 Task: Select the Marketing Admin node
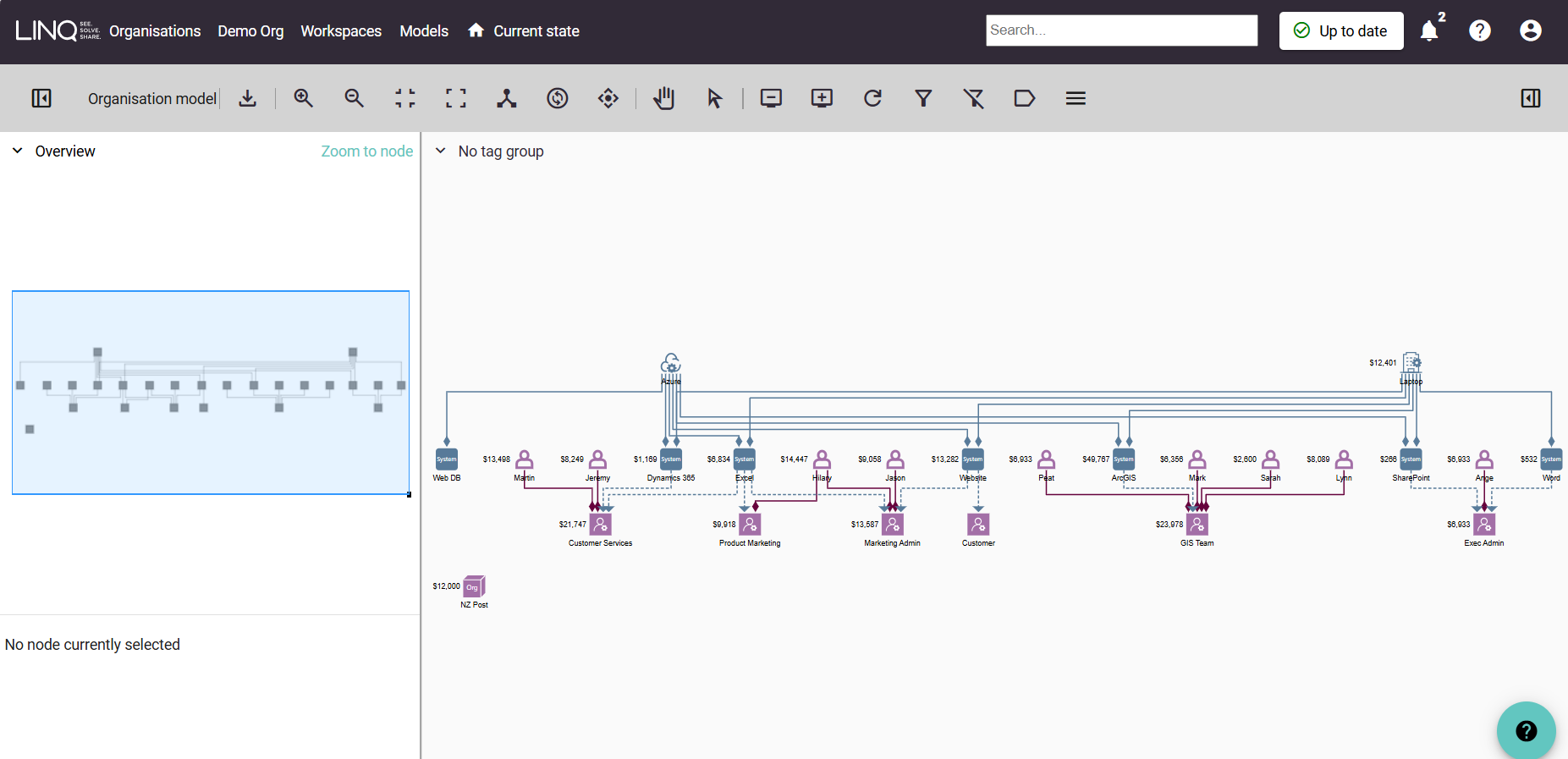893,525
